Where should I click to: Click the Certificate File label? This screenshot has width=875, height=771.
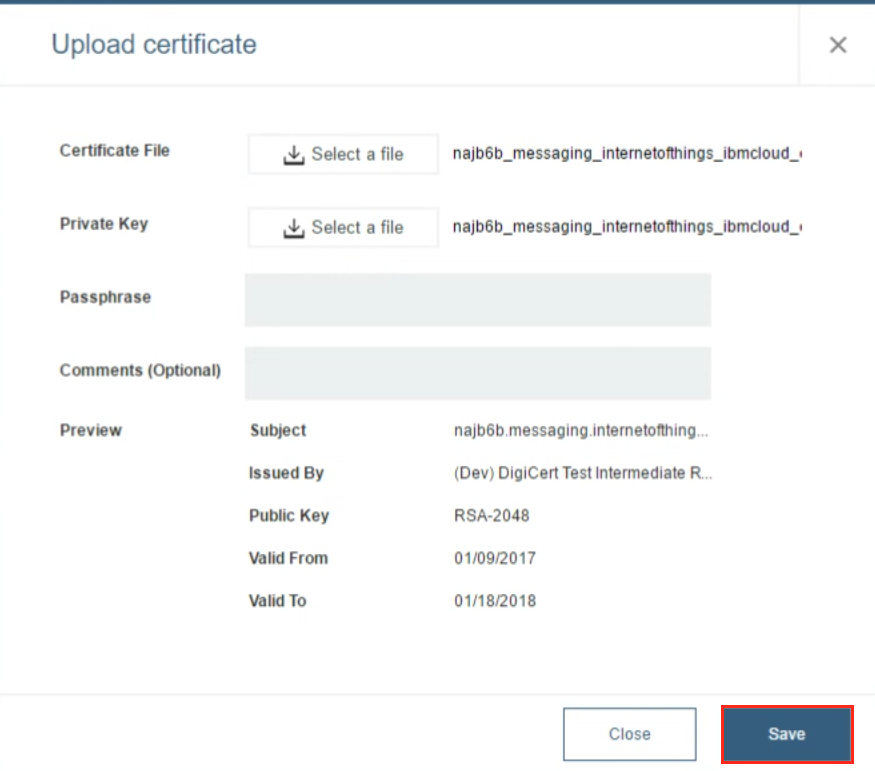[115, 151]
